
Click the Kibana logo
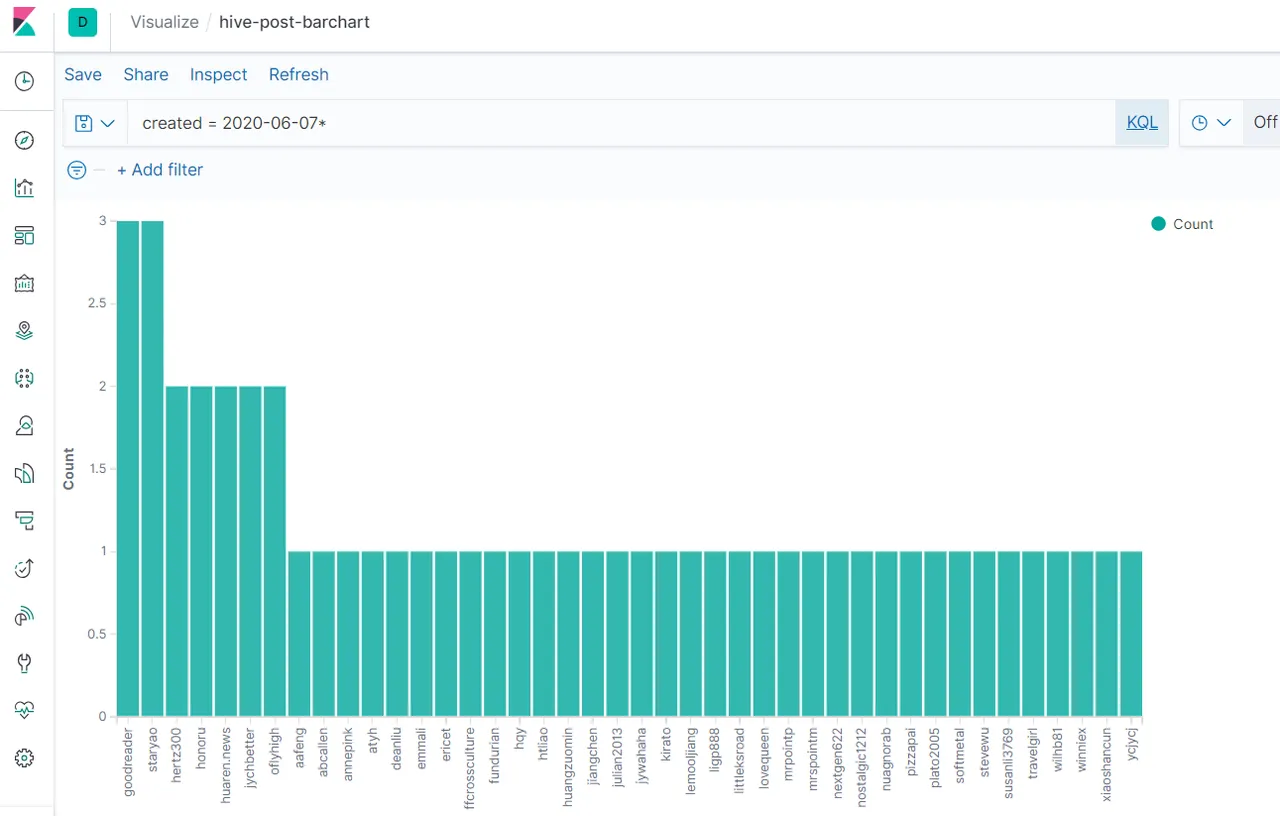point(24,22)
